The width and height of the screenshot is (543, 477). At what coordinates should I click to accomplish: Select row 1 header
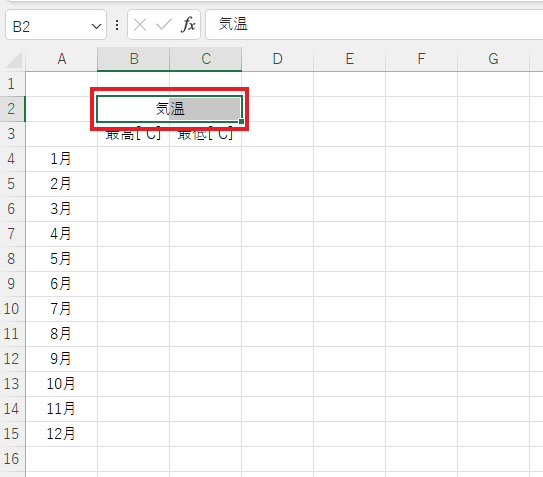click(x=12, y=84)
